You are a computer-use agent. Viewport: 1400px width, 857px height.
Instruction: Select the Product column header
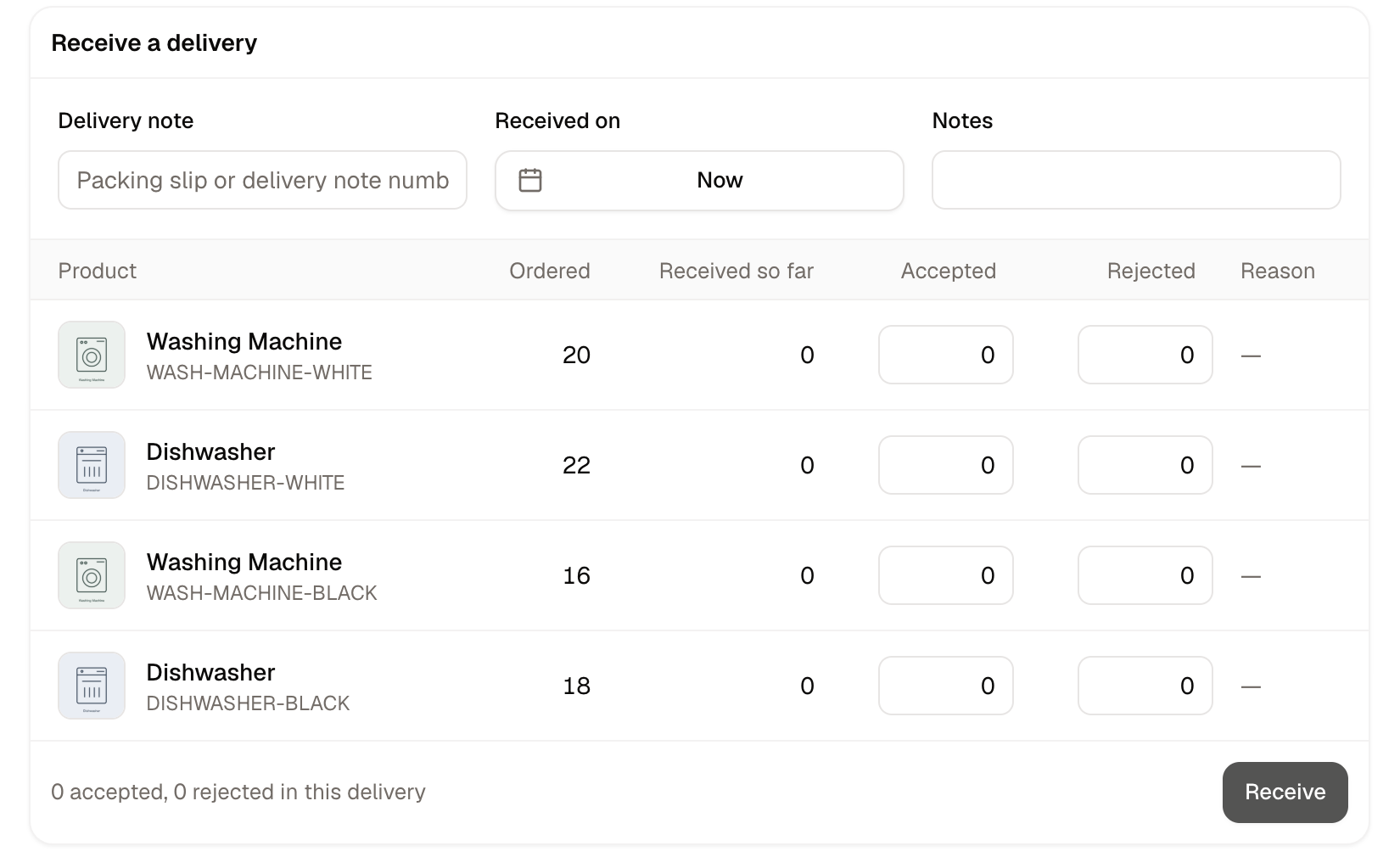[97, 271]
